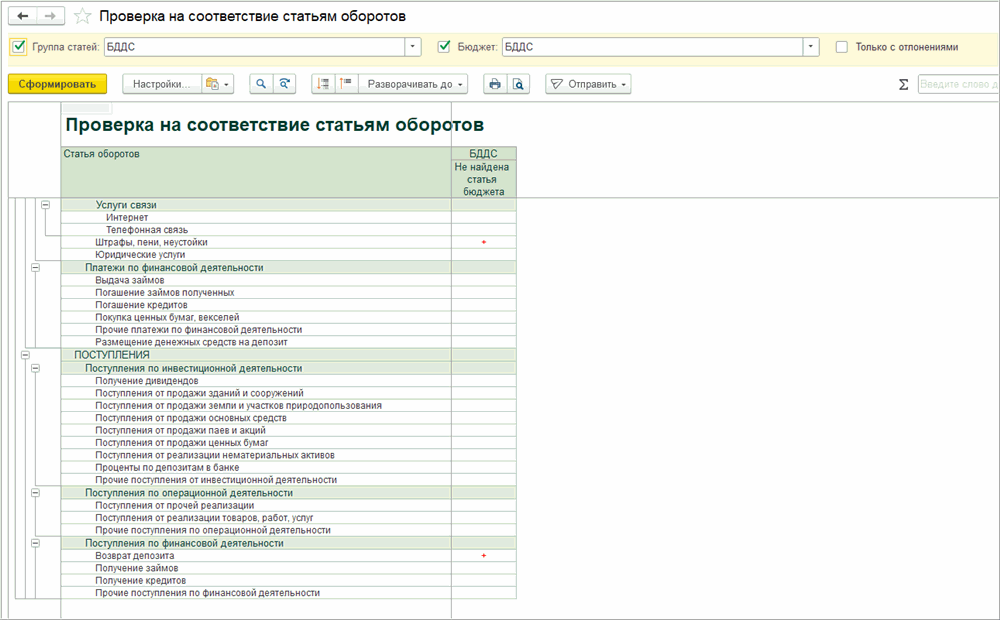Open print preview icon
Viewport: 1000px width, 620px height.
point(518,85)
